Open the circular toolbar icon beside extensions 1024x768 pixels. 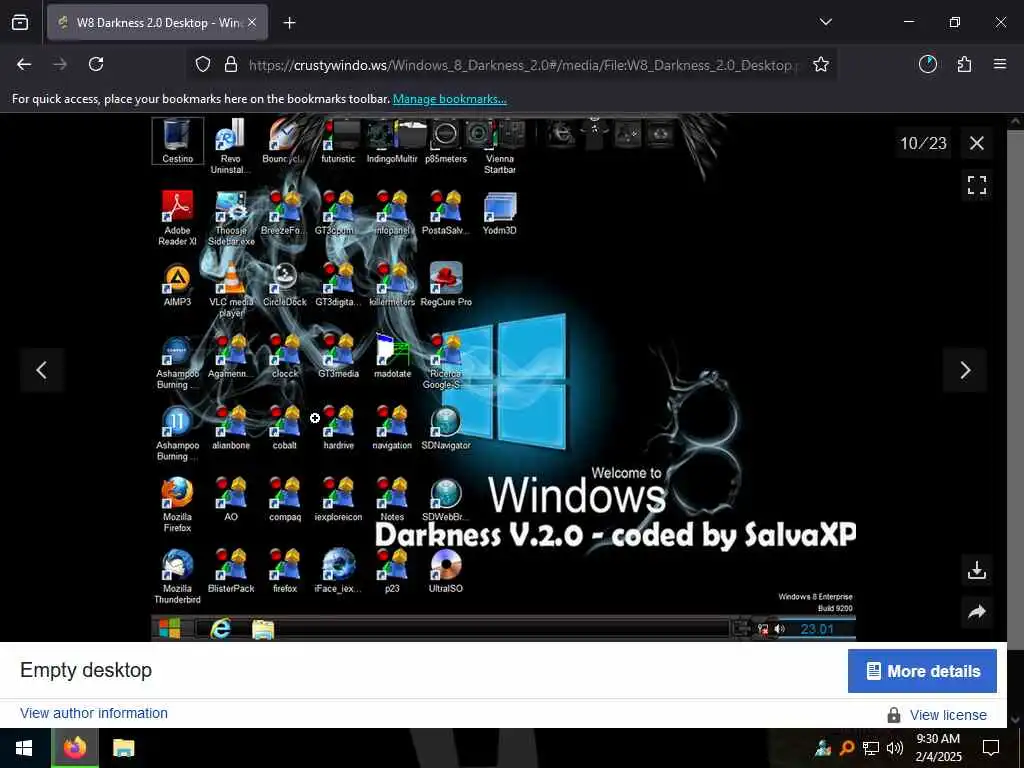click(927, 64)
